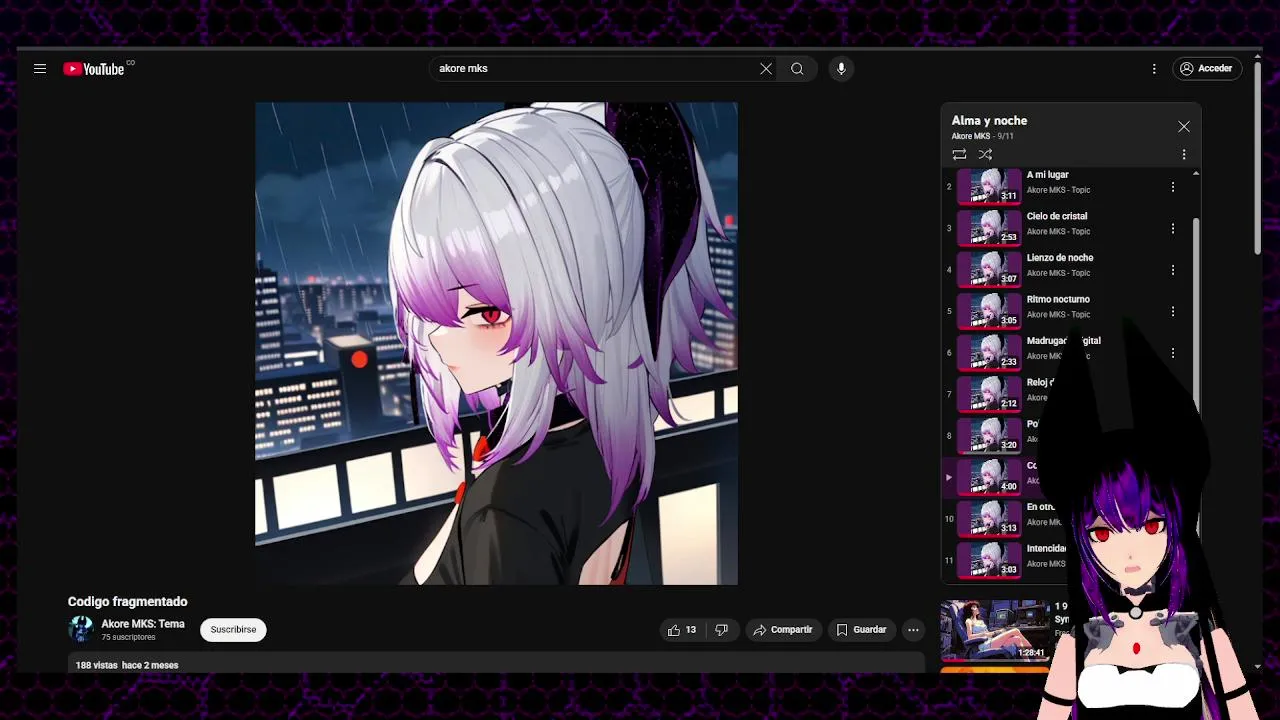
Task: Clear the search box text
Action: coord(766,69)
